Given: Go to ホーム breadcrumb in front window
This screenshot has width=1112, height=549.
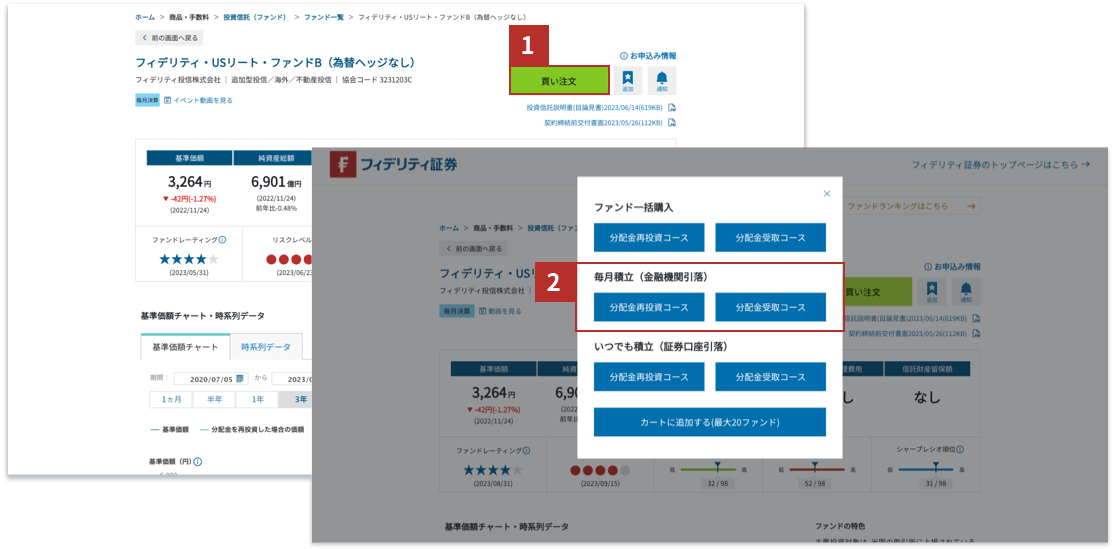Looking at the screenshot, I should point(449,228).
